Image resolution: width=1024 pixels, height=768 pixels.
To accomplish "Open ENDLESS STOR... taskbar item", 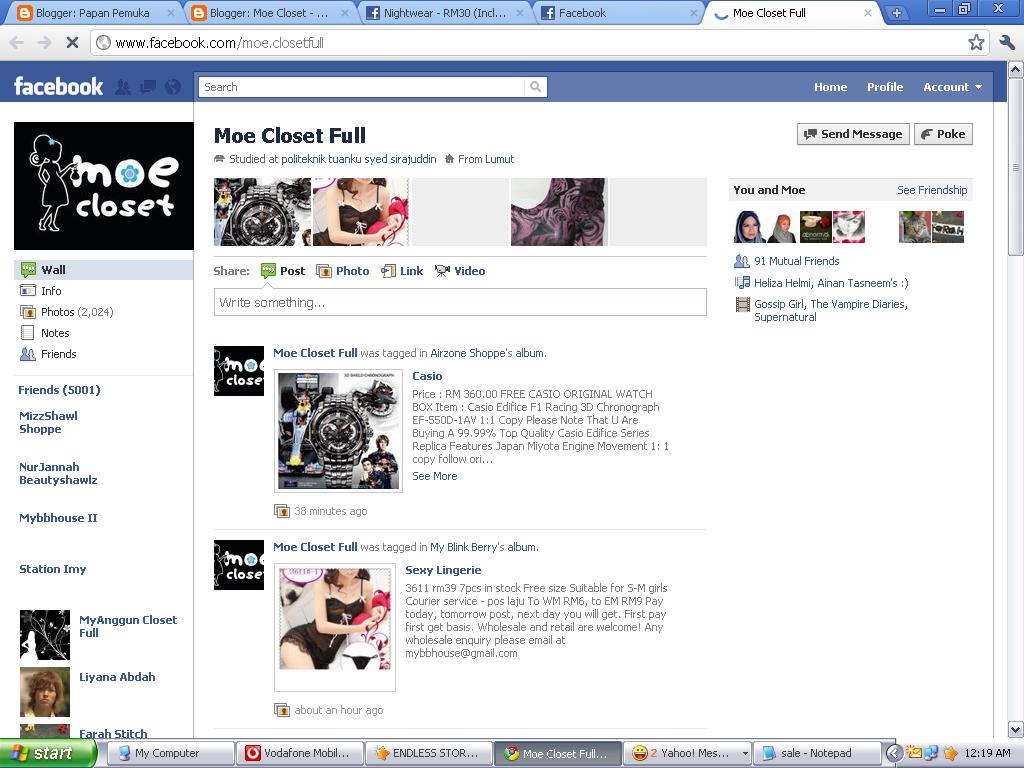I will pos(428,754).
